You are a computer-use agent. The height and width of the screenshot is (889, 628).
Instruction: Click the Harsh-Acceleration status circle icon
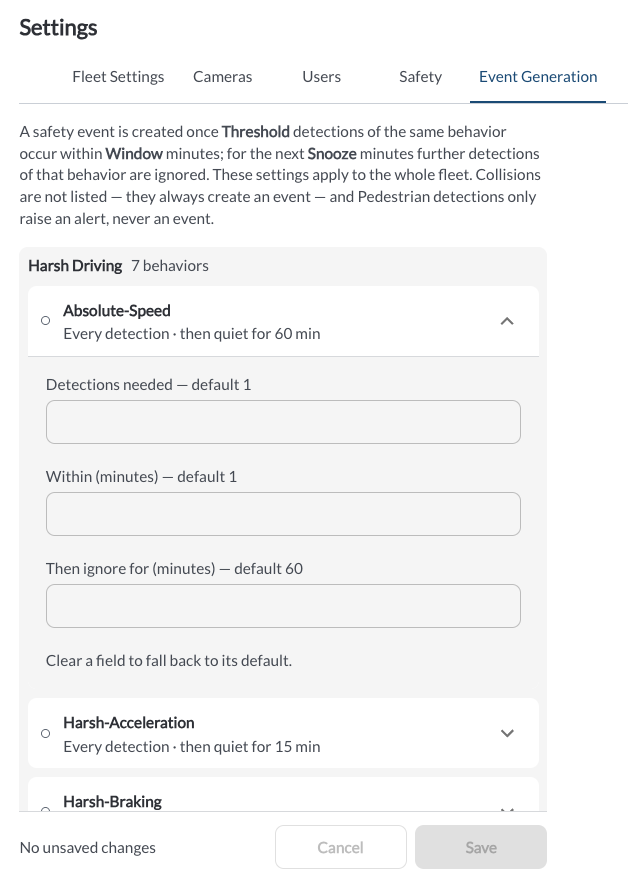coord(46,734)
